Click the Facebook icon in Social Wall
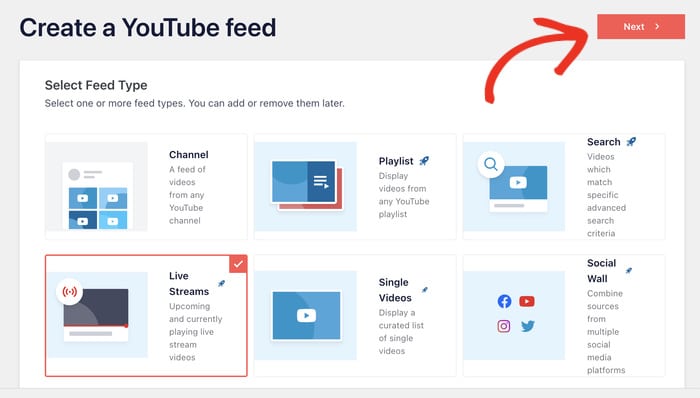Viewport: 700px width, 398px height. point(504,301)
